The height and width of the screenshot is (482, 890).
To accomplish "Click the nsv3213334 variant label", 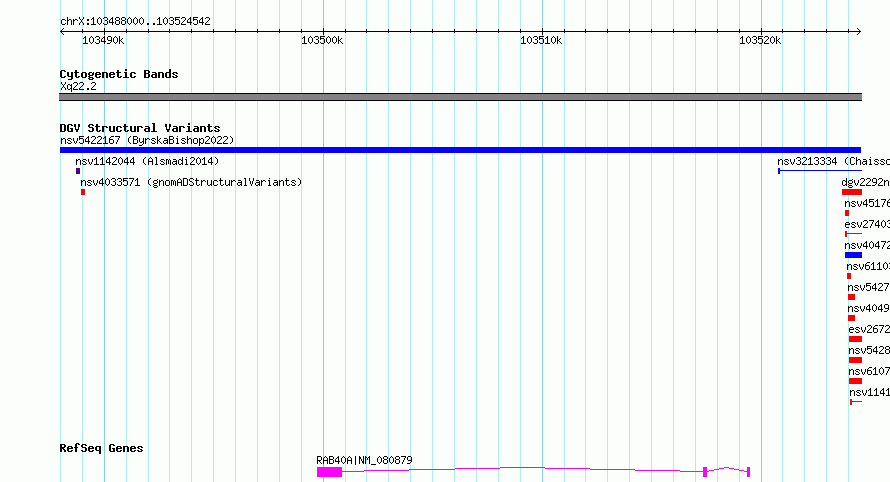I will click(833, 161).
